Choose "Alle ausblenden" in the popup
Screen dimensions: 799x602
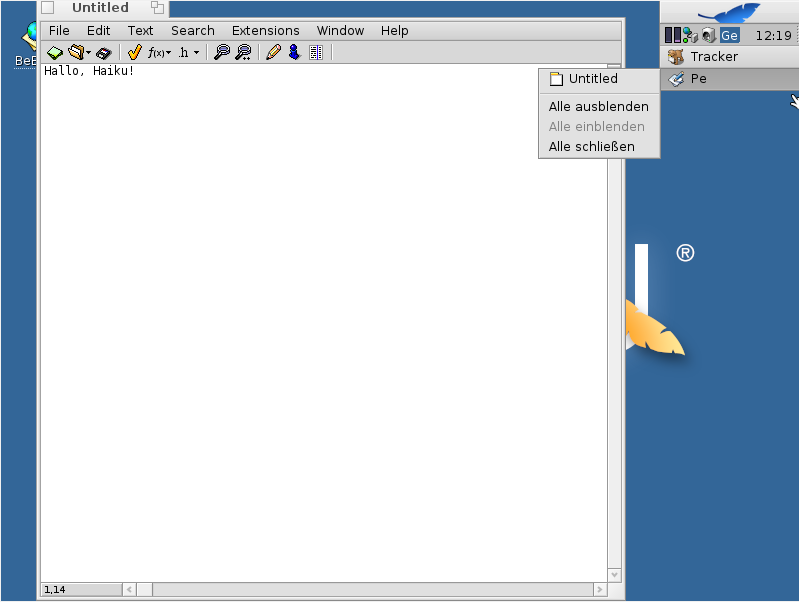tap(598, 106)
